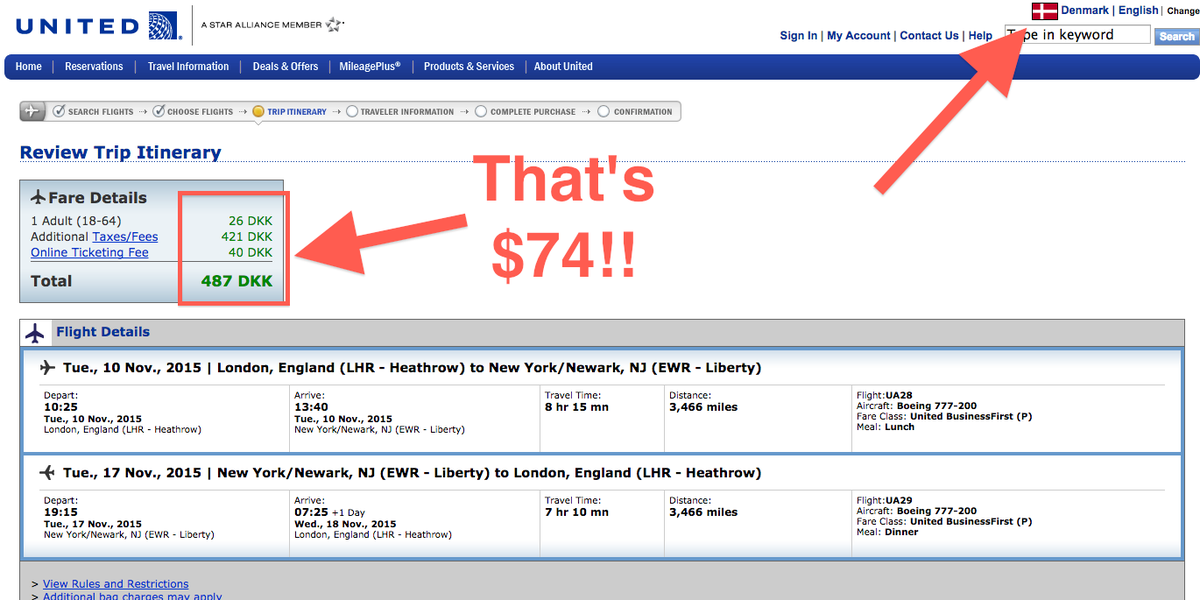Click the 40 DKK ticketing fee amount
This screenshot has height=600, width=1200.
(249, 253)
